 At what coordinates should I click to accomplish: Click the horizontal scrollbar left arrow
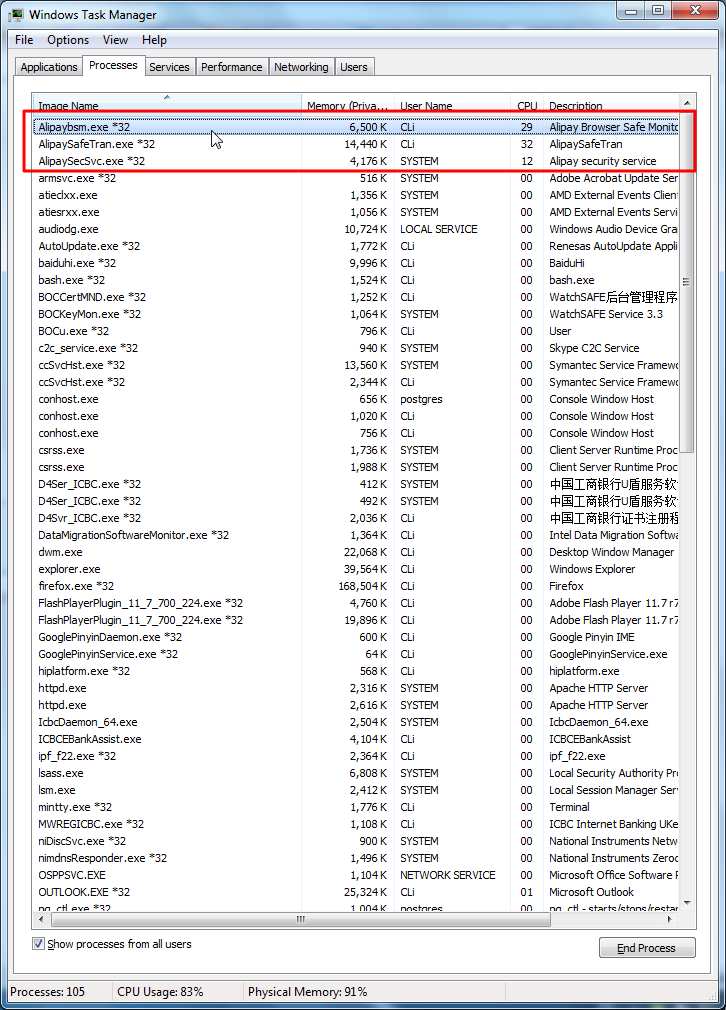41,919
